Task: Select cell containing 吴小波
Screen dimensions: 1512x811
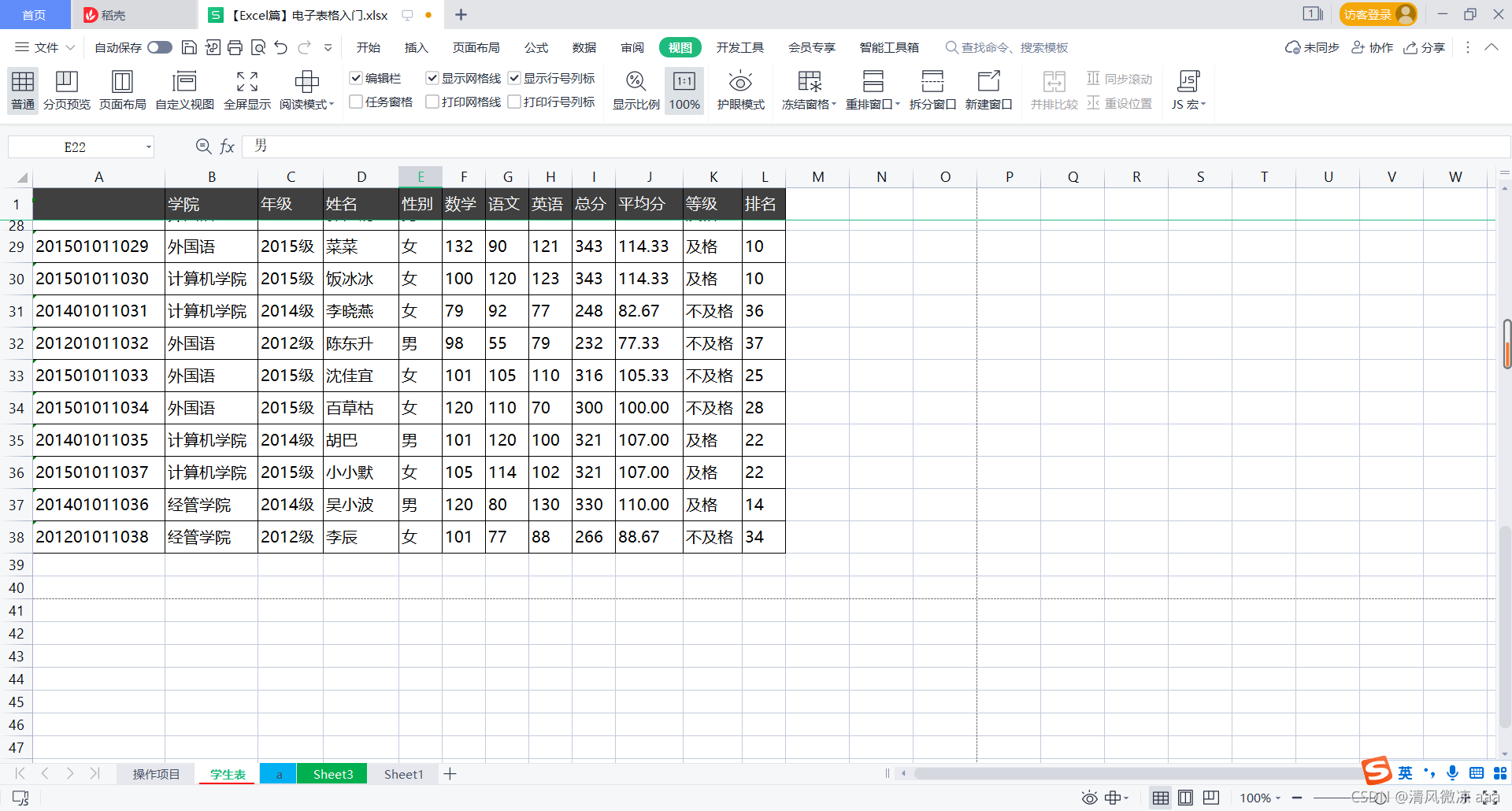Action: pyautogui.click(x=361, y=505)
